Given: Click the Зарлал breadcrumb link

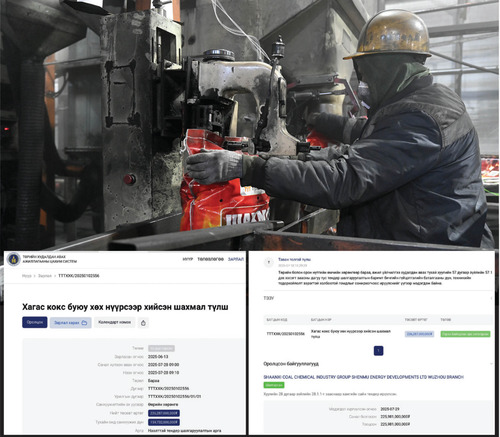Looking at the screenshot, I should 45,276.
